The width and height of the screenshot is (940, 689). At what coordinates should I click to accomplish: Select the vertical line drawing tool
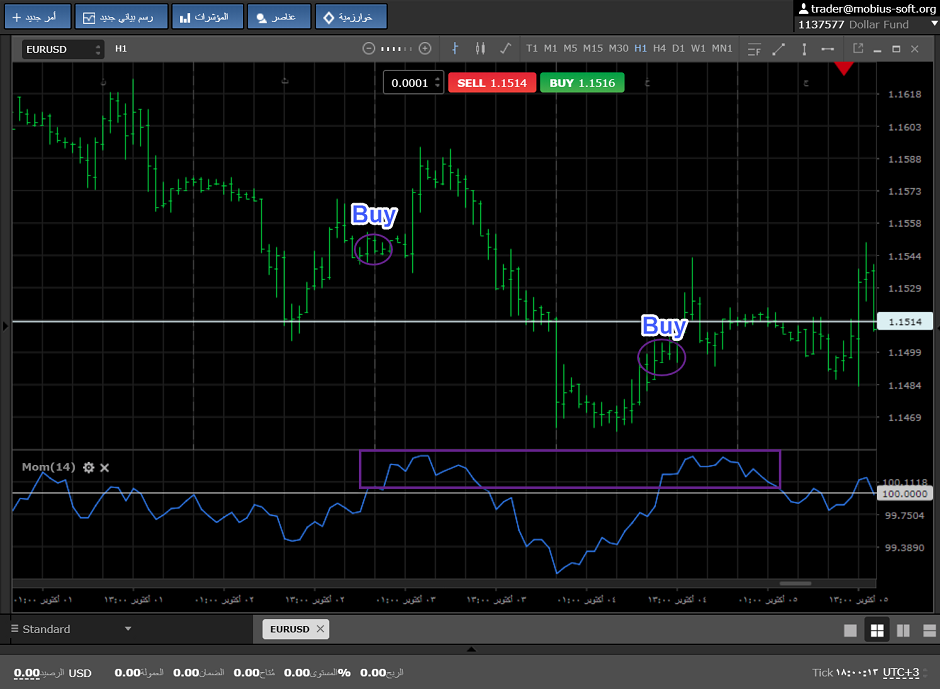[804, 49]
